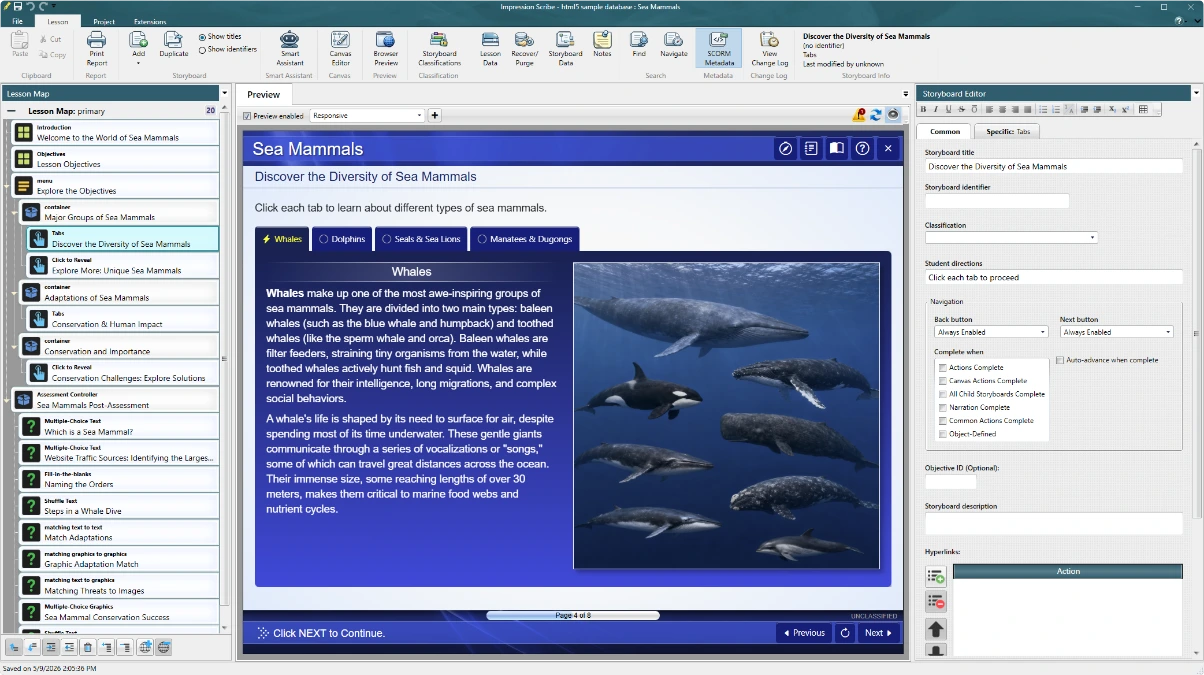
Task: Click the Print Report icon
Action: coord(96,40)
